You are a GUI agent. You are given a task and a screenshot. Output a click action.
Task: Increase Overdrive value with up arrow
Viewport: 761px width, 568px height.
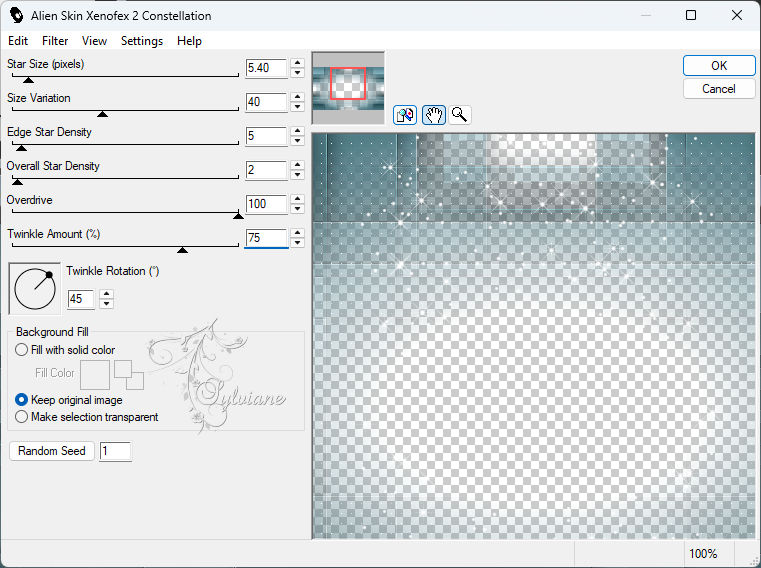298,199
